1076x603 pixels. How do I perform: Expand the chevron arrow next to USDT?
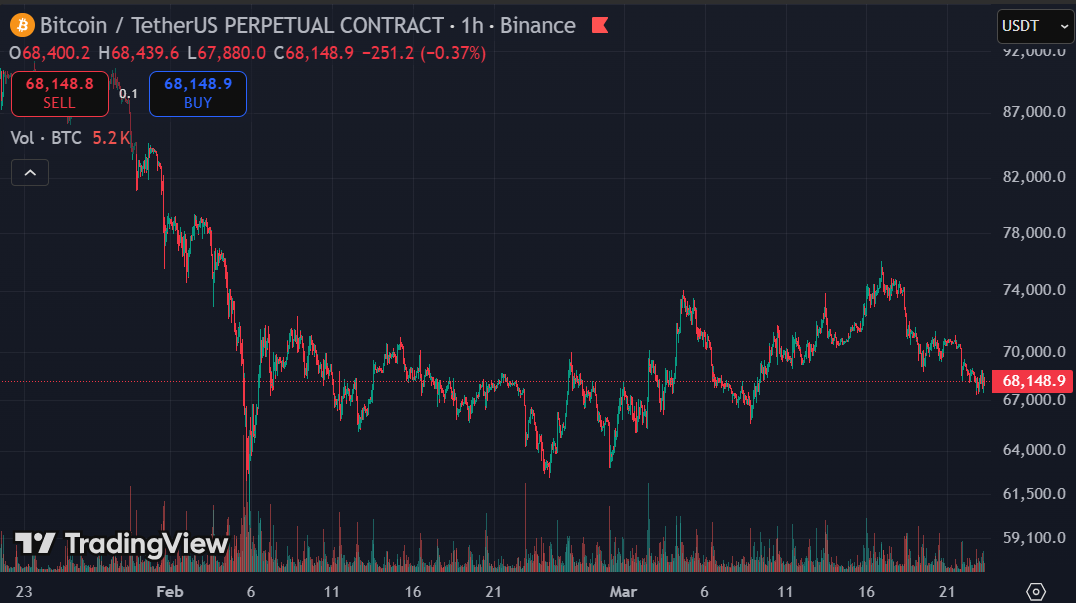click(1062, 25)
